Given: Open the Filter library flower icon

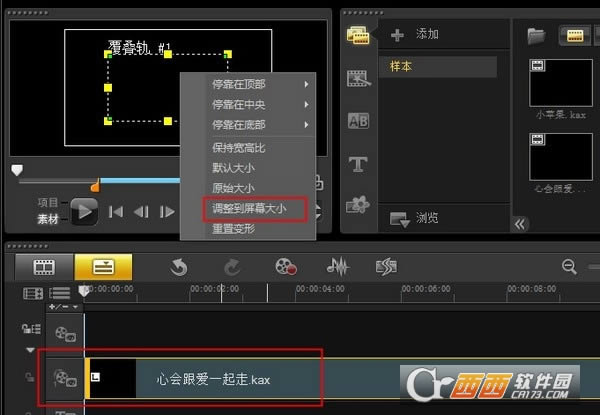Looking at the screenshot, I should (x=358, y=205).
